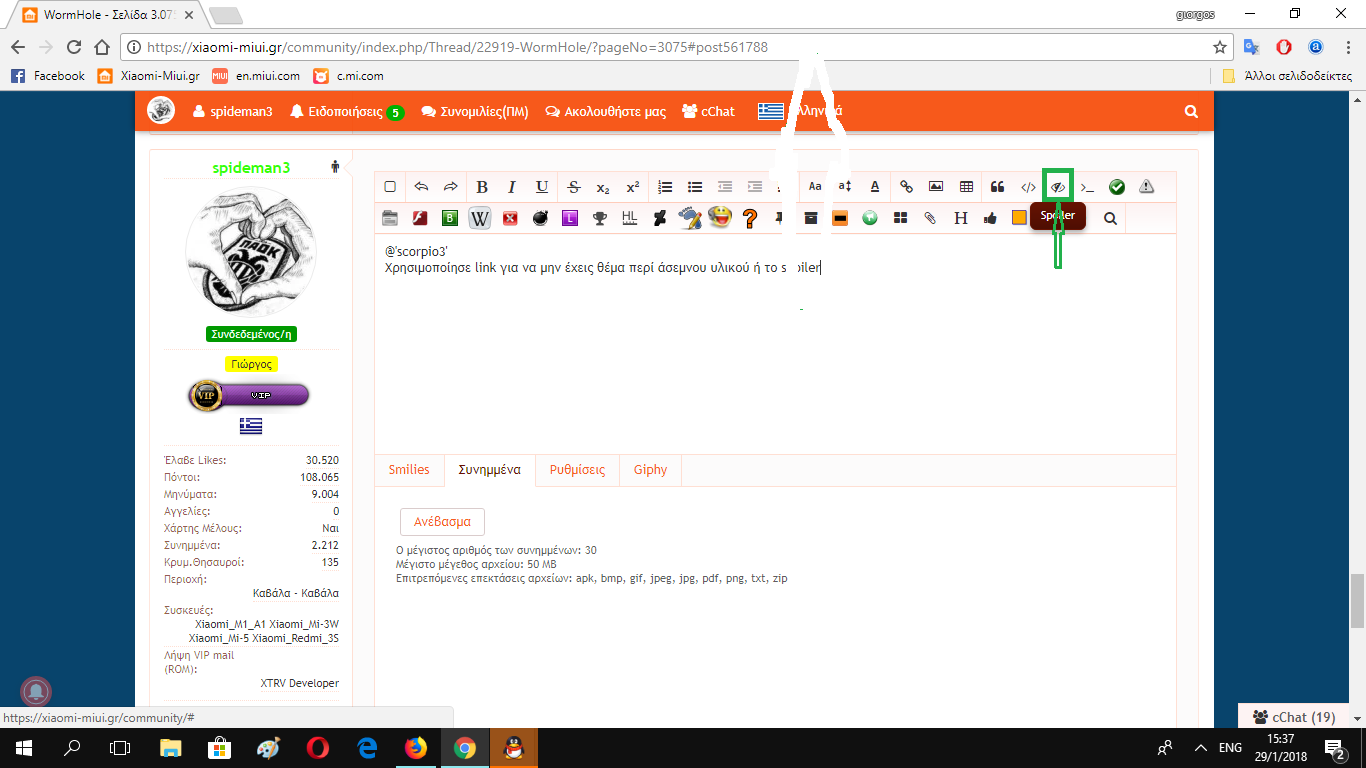The image size is (1366, 768).
Task: Click the page vertical scrollbar thumb
Action: pos(1357,600)
